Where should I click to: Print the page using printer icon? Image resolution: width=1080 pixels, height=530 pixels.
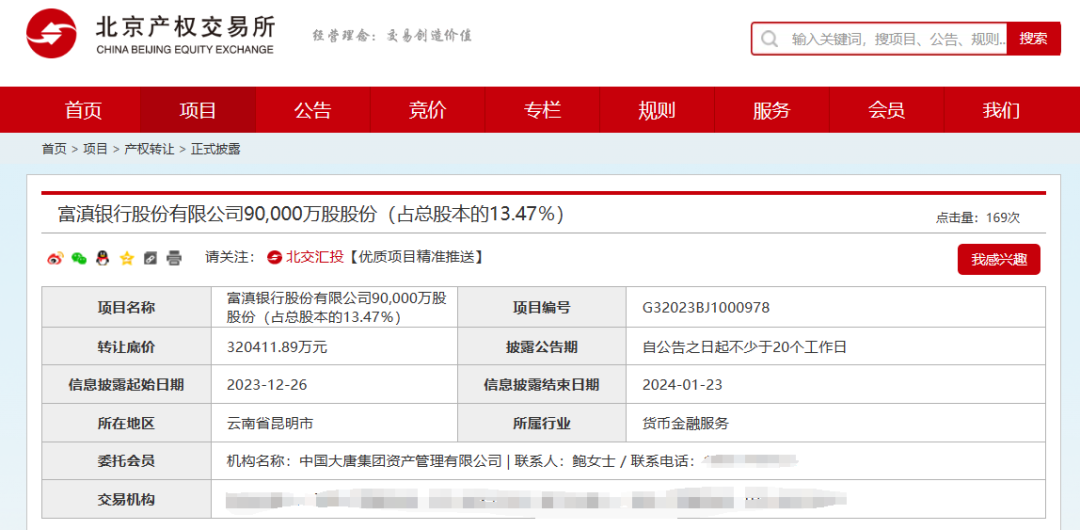[174, 258]
